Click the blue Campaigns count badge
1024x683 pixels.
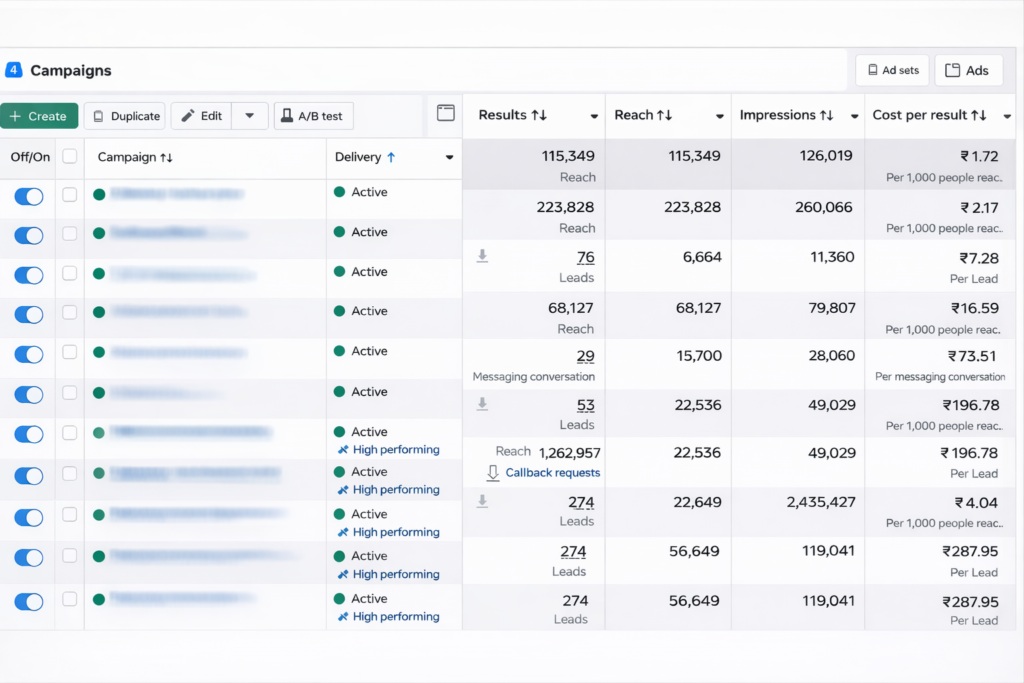(x=13, y=70)
